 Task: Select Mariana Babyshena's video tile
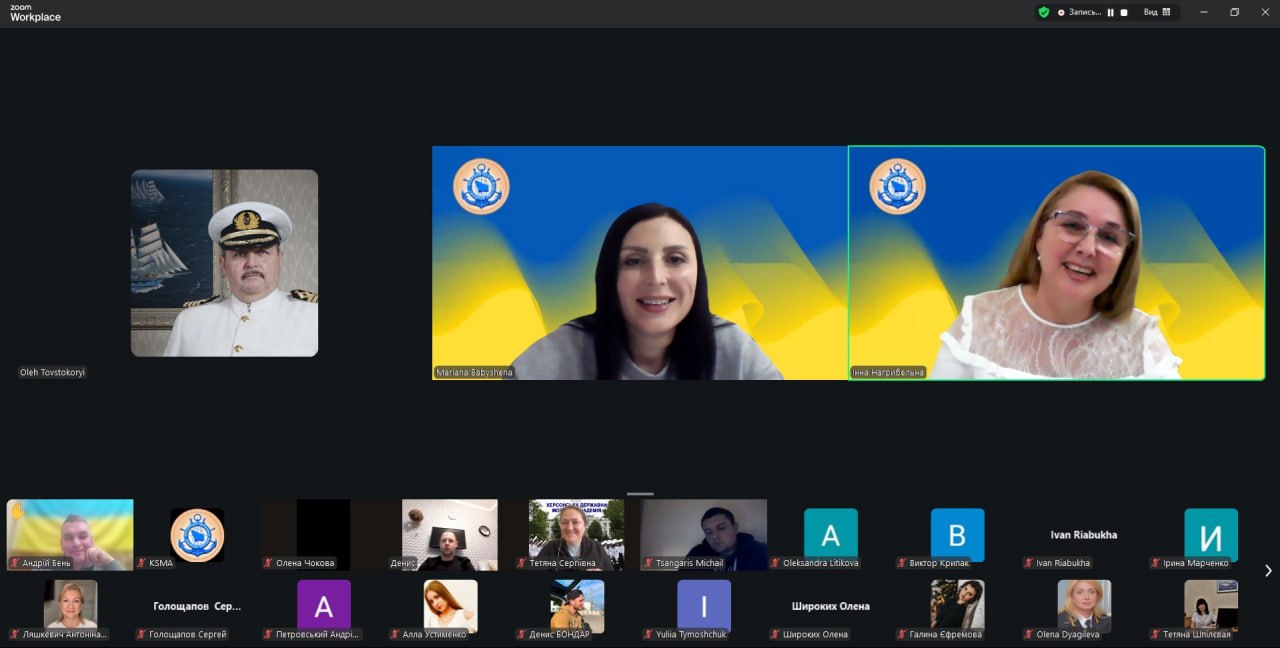tap(640, 262)
